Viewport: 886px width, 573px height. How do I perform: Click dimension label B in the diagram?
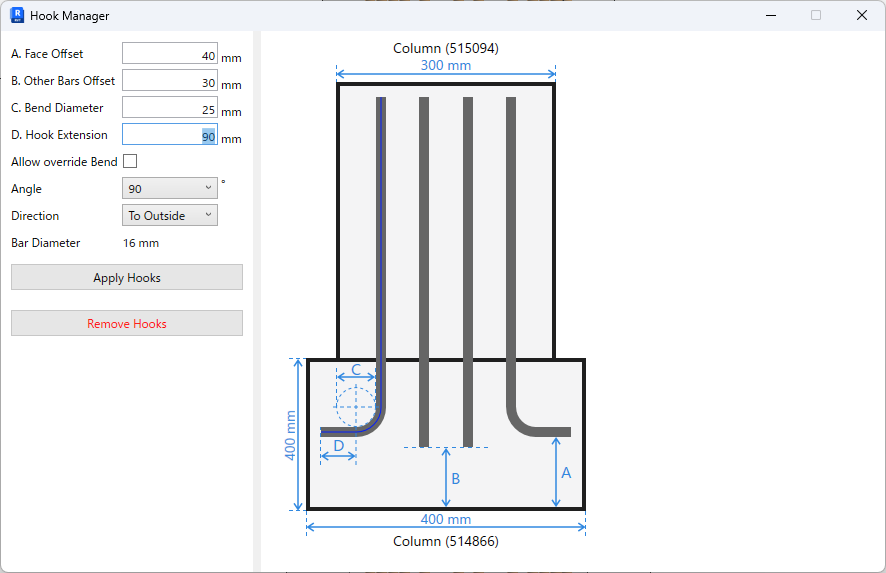click(456, 479)
